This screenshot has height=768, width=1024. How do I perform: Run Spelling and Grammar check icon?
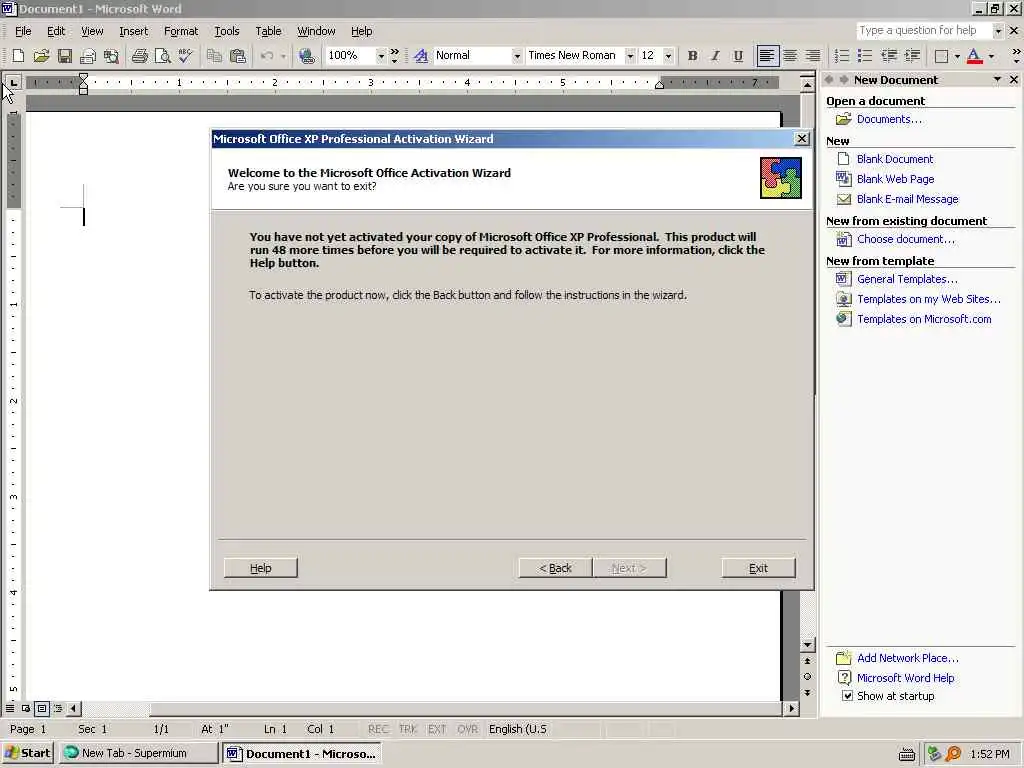[185, 56]
